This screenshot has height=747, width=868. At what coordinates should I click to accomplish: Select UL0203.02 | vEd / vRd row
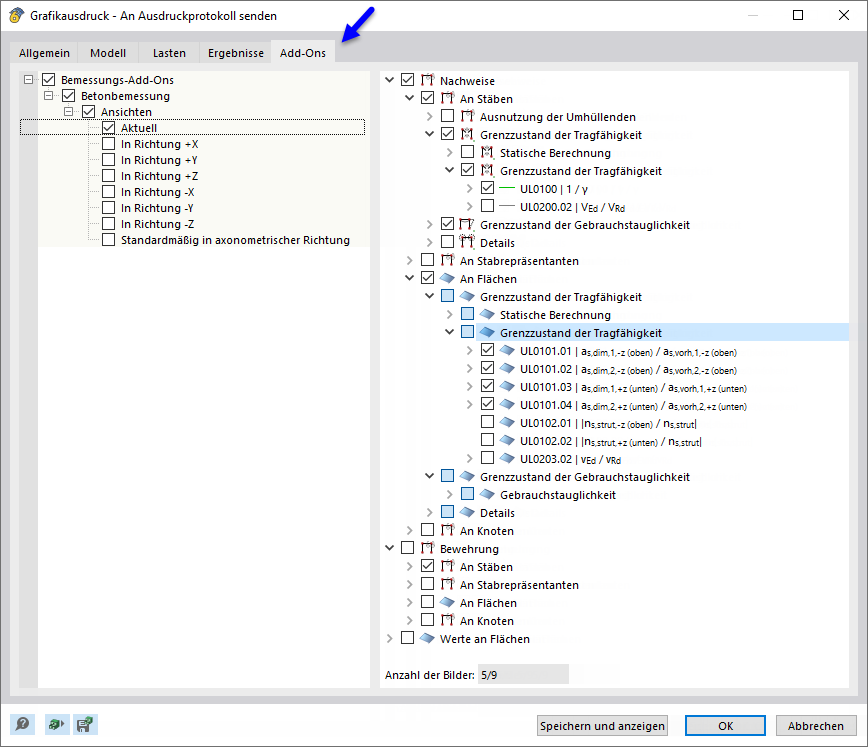570,458
